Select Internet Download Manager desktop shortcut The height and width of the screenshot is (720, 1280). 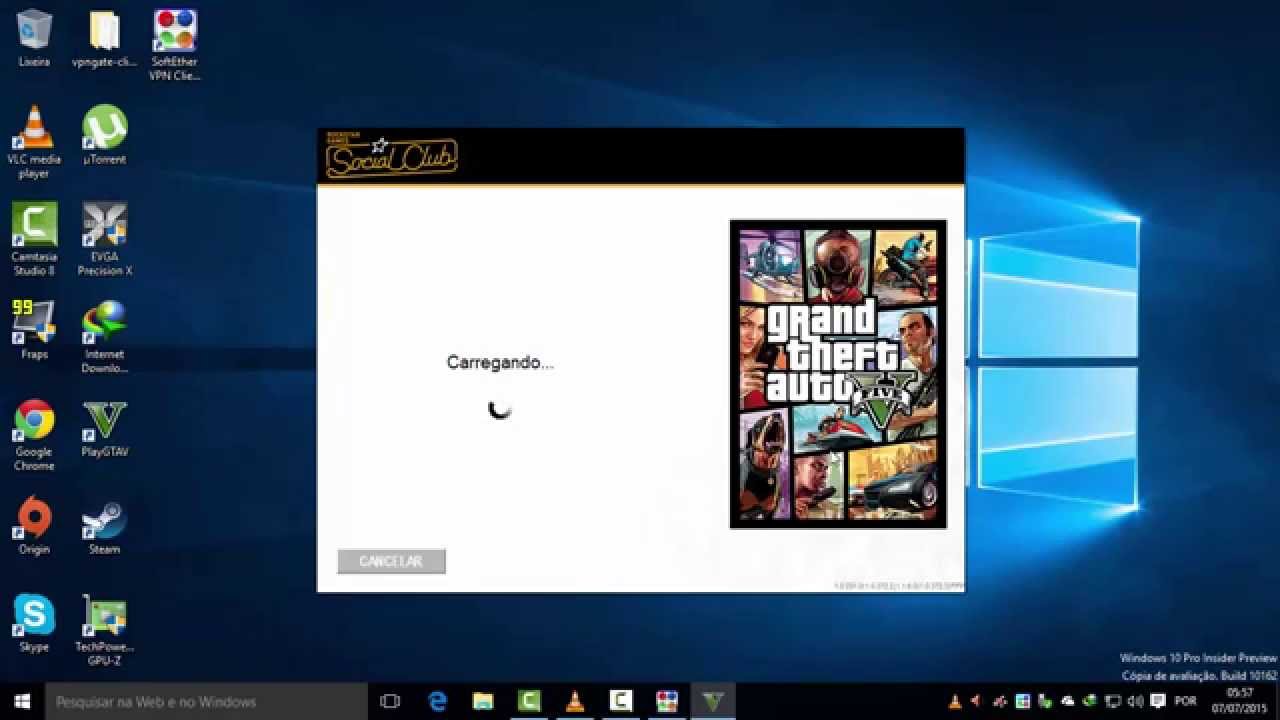coord(104,337)
